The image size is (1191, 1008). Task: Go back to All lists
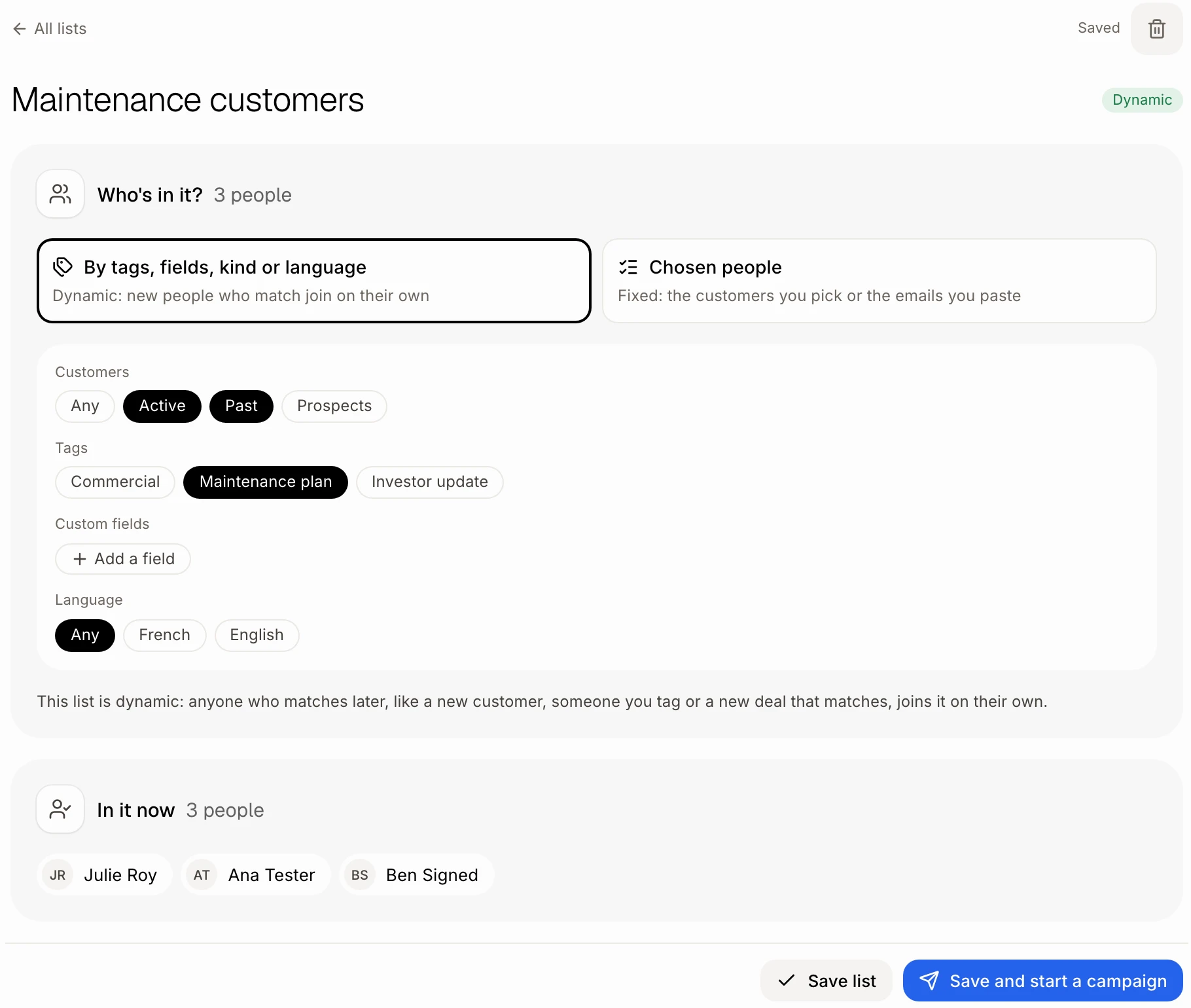[x=50, y=29]
